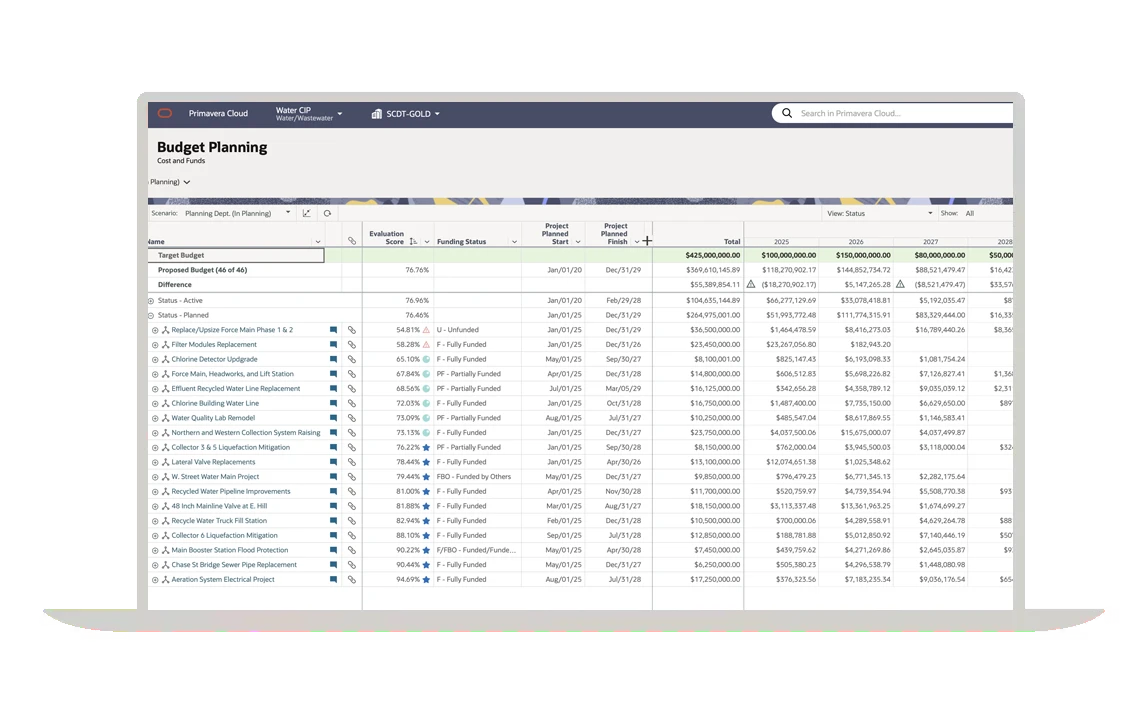
Task: Click paperclip icon in column header
Action: click(x=352, y=241)
